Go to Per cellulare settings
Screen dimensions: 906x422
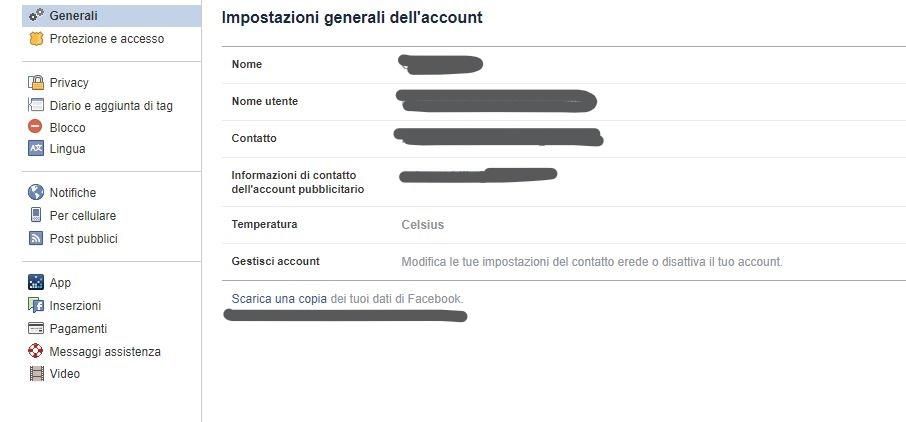[x=82, y=216]
